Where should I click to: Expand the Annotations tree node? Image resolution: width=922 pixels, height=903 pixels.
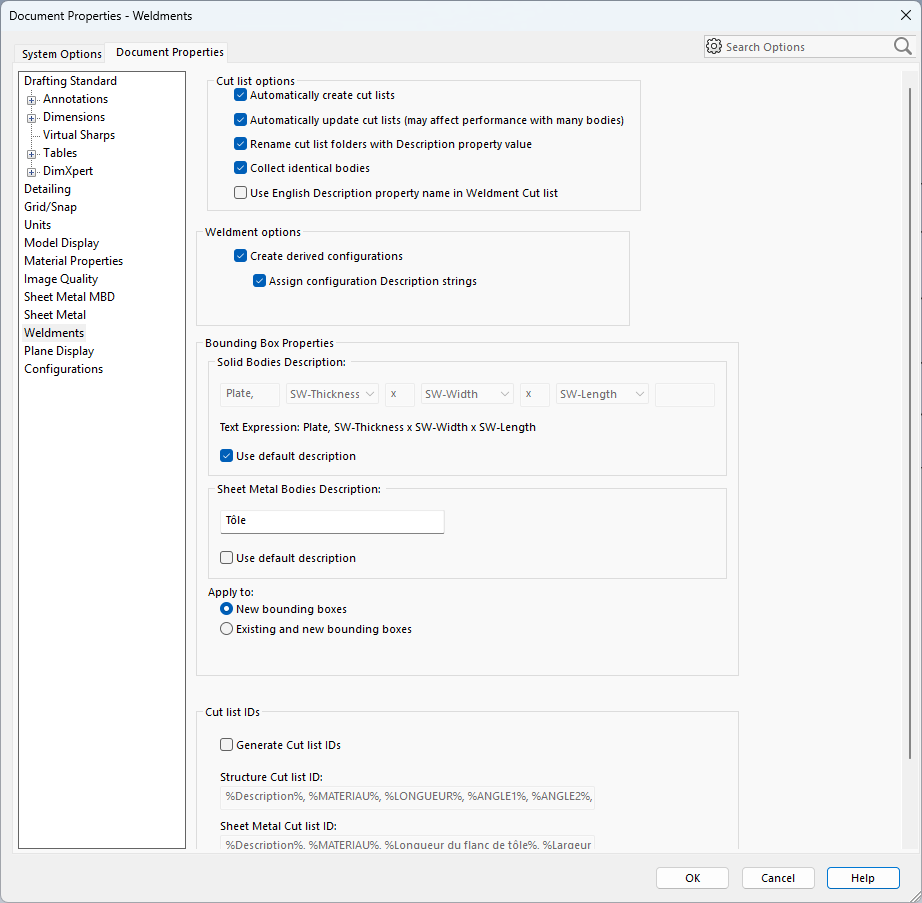[31, 100]
